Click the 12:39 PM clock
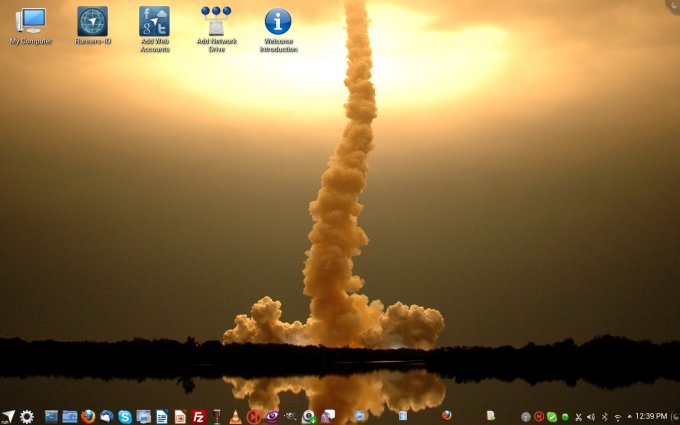 pos(651,416)
